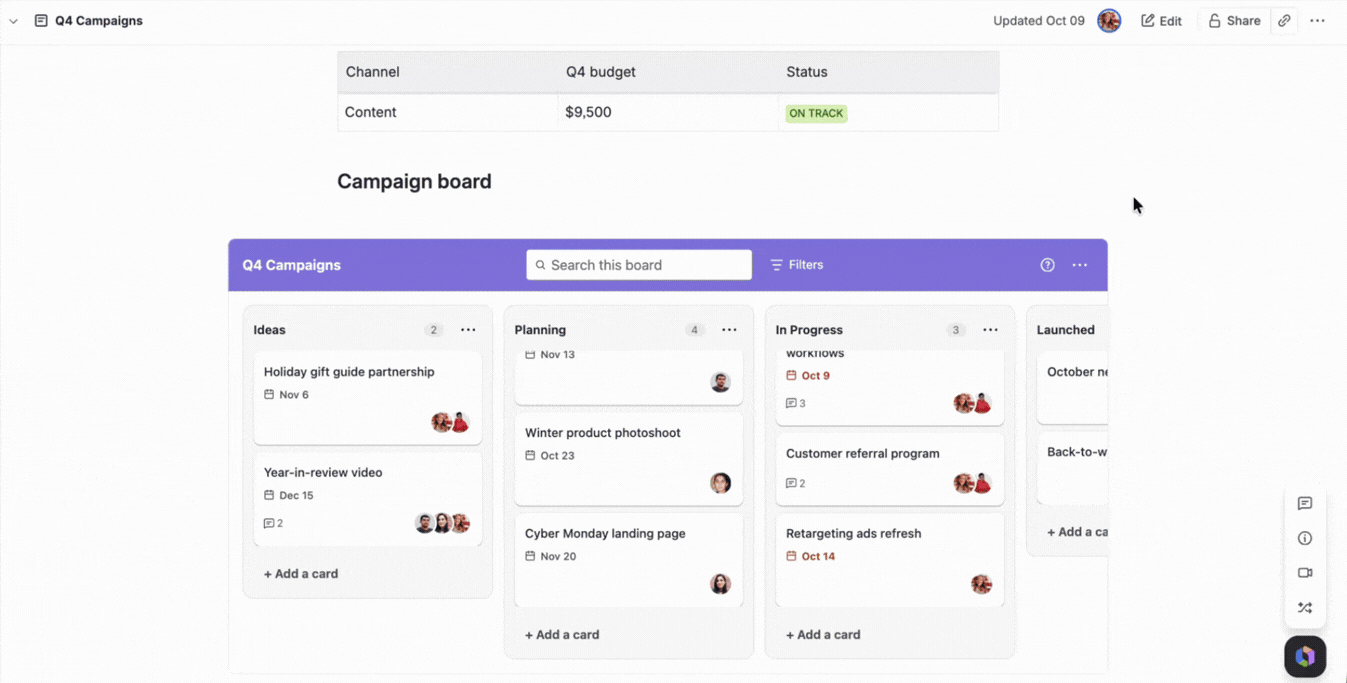Collapse the sidebar chevron beside Q4 Campaigns
Image resolution: width=1347 pixels, height=683 pixels.
click(x=13, y=21)
